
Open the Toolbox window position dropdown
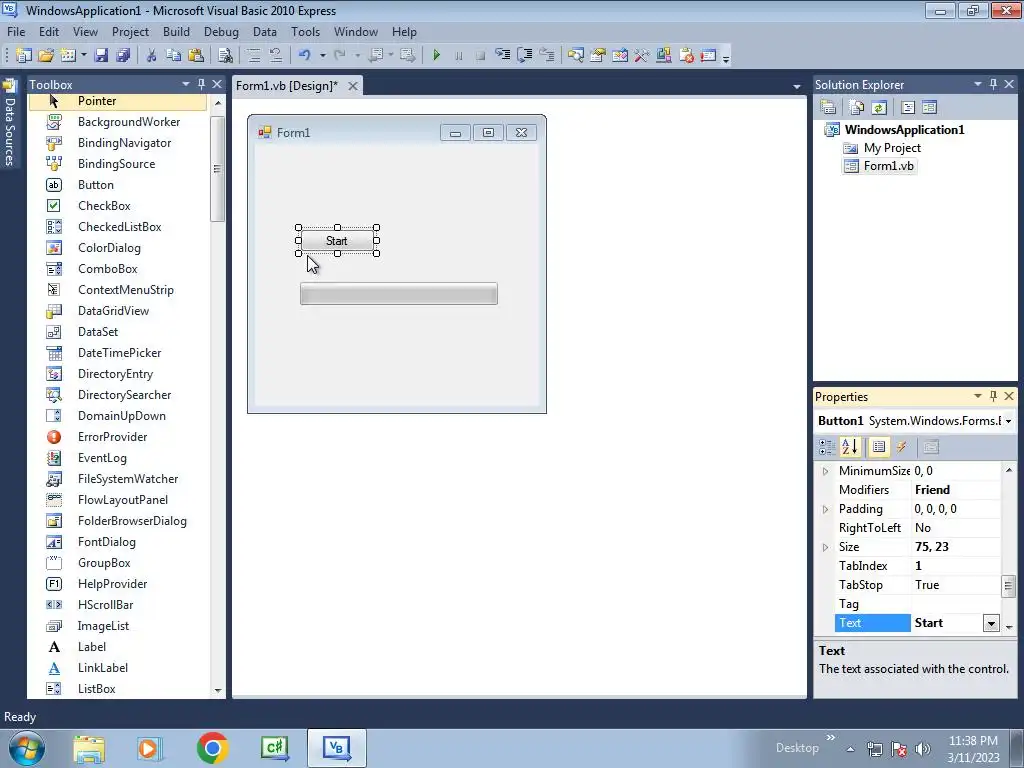pyautogui.click(x=185, y=84)
